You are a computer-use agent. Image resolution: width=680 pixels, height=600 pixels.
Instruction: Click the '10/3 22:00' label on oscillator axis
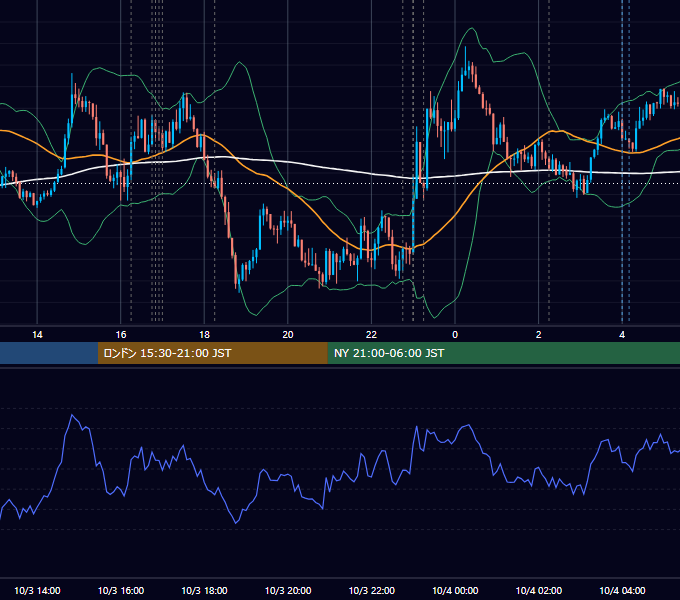pos(372,590)
